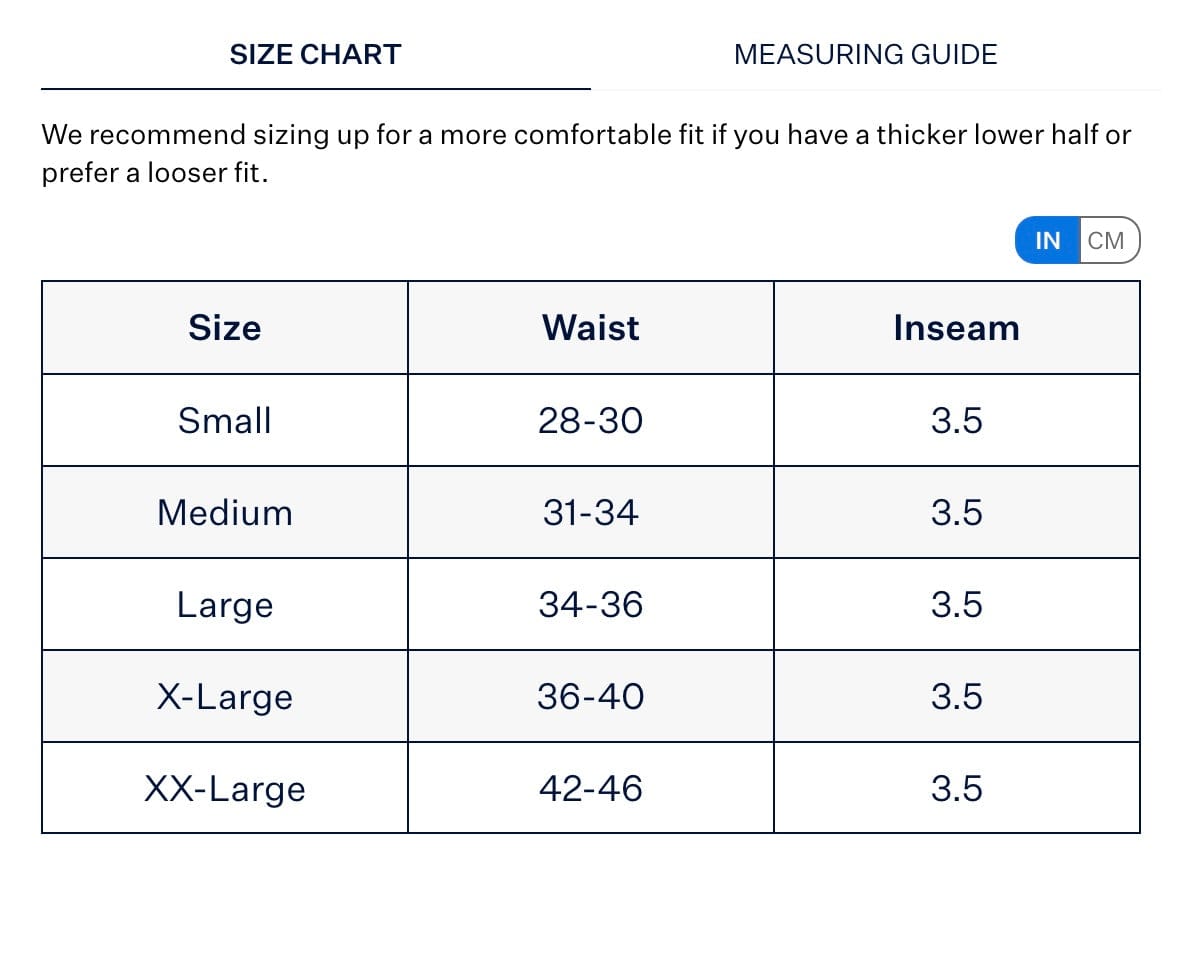Click the 34-36 waist measurement cell
Image resolution: width=1181 pixels, height=979 pixels.
tap(590, 605)
